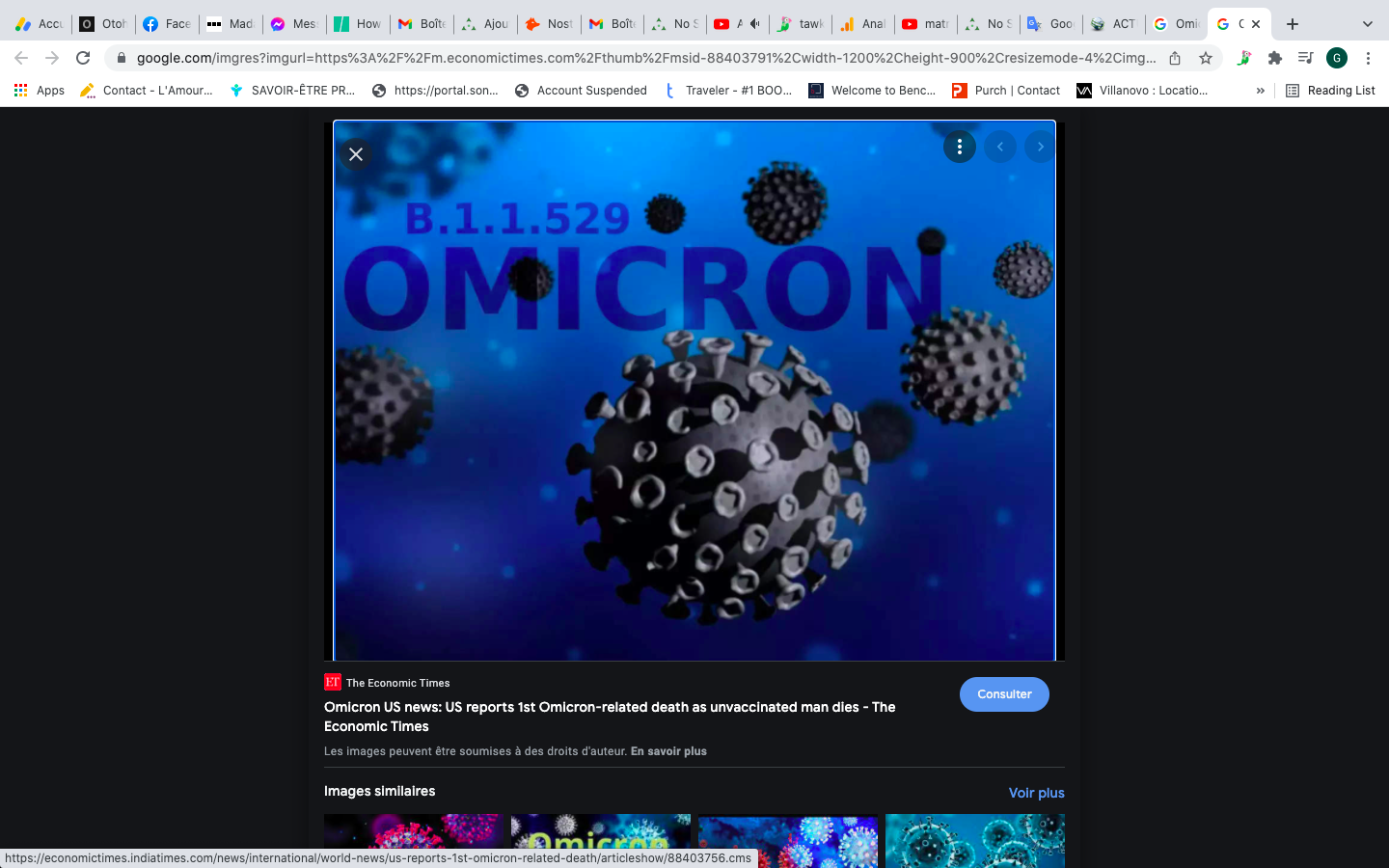This screenshot has width=1389, height=868.
Task: Go to the previous image with left arrow
Action: click(1000, 147)
